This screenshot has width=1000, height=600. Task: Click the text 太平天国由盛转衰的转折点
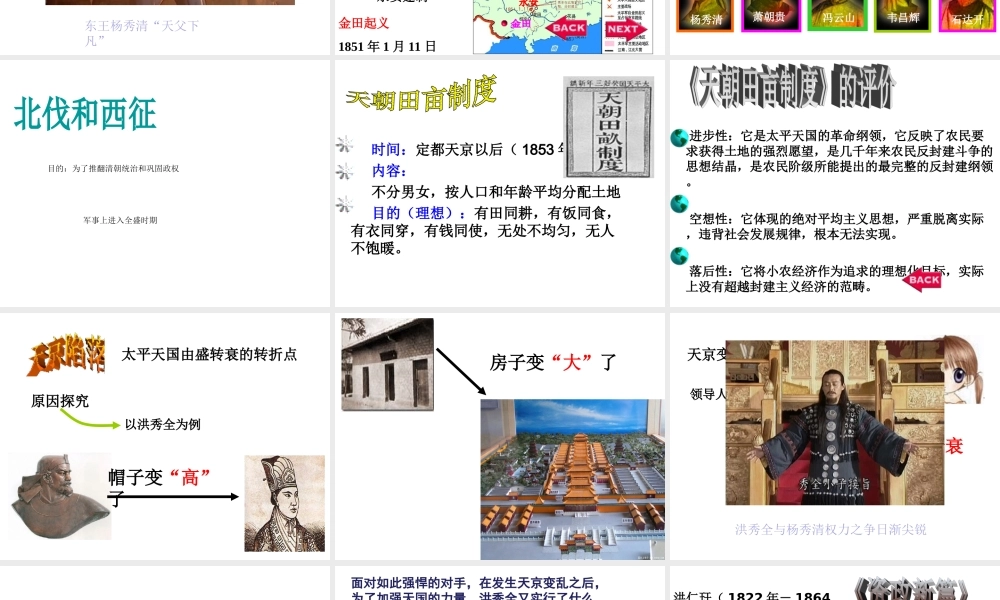pyautogui.click(x=209, y=355)
